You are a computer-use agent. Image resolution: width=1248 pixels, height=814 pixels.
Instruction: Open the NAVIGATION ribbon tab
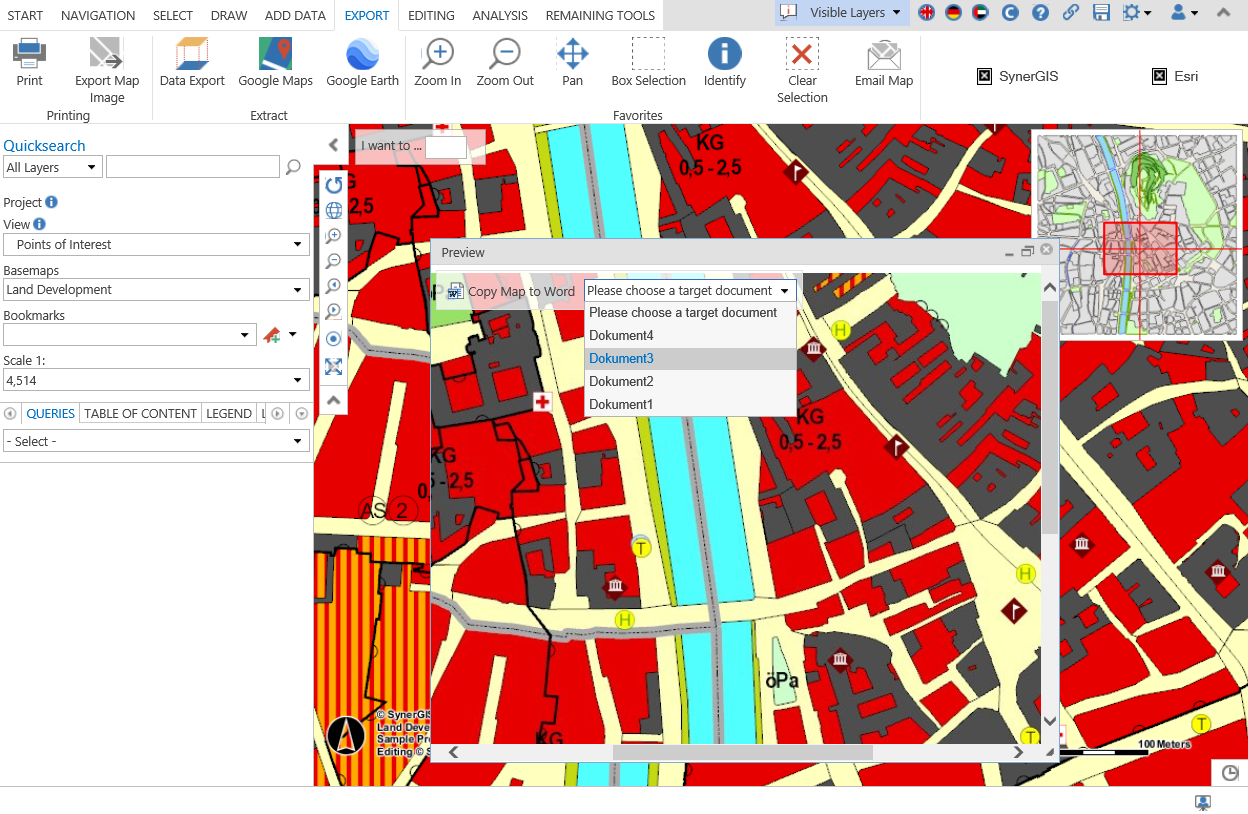click(x=97, y=15)
